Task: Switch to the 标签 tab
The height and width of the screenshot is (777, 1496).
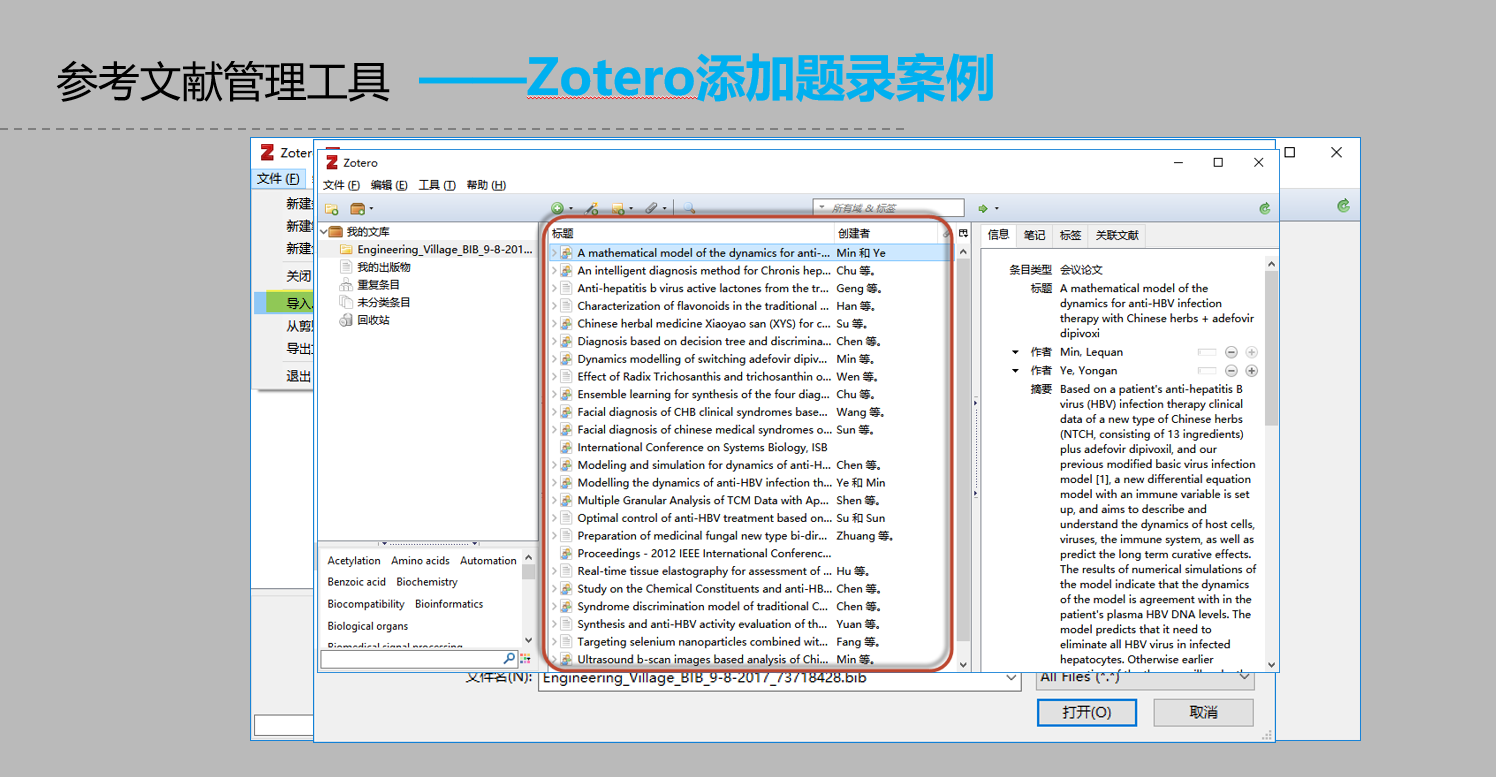Action: coord(1070,235)
